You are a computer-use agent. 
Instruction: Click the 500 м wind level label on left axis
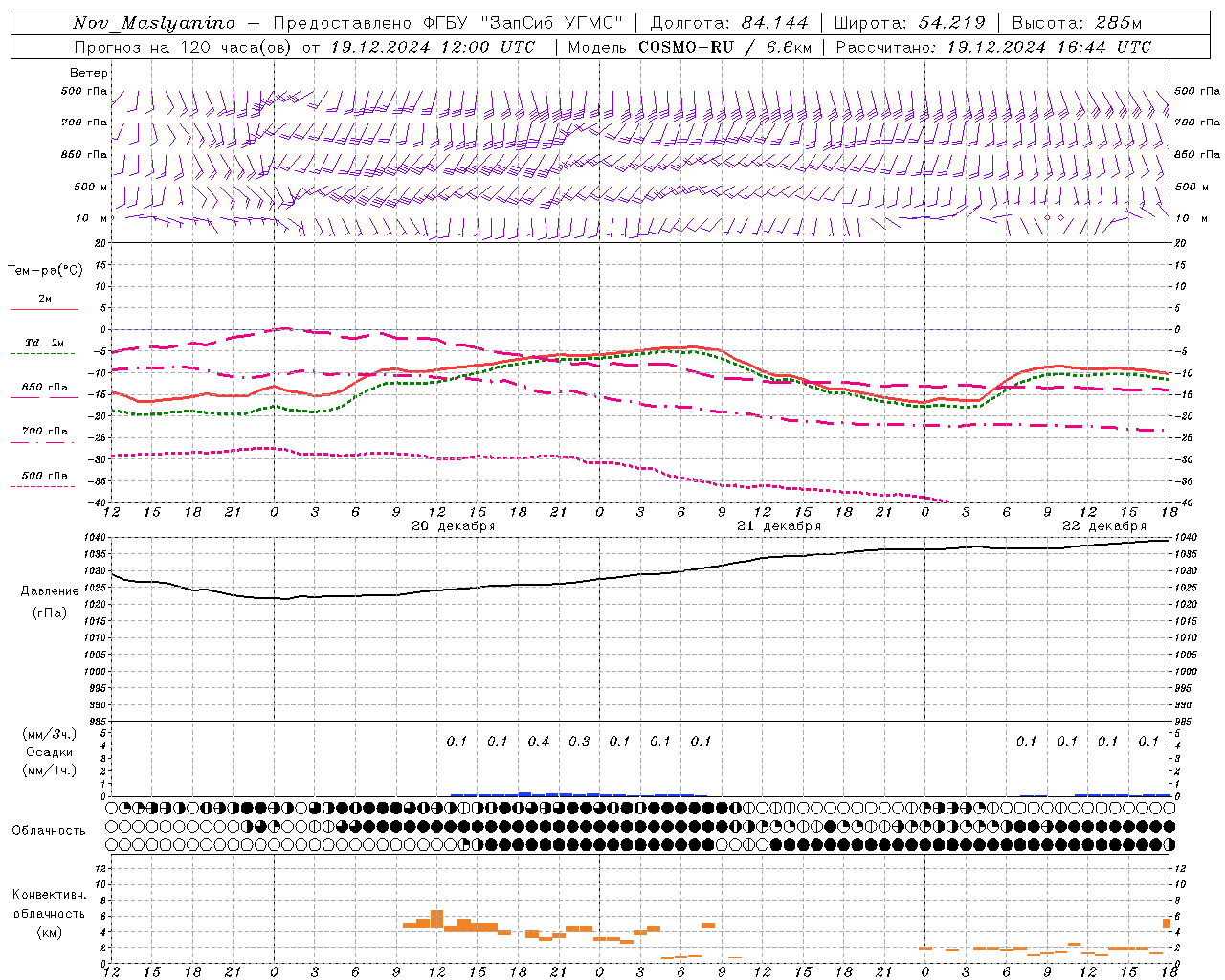tap(91, 187)
